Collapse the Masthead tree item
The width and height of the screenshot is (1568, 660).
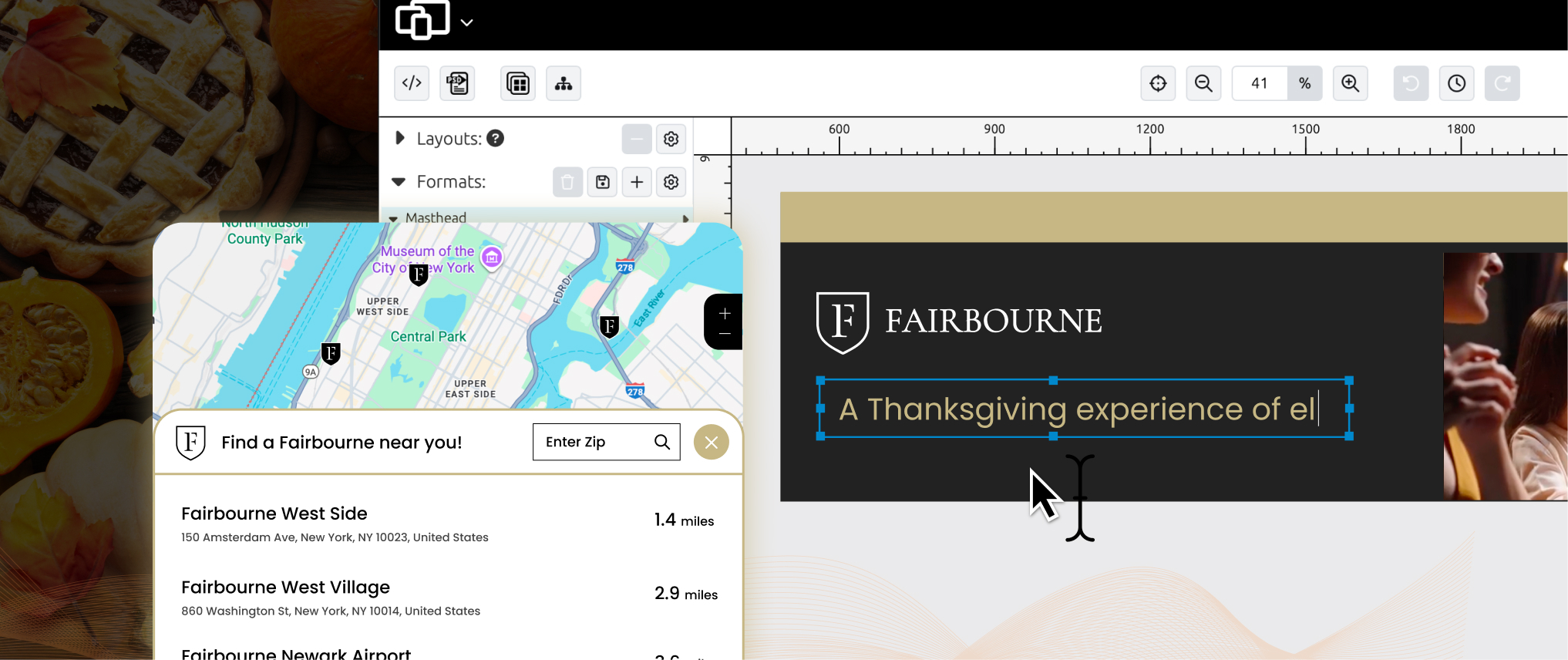tap(394, 219)
